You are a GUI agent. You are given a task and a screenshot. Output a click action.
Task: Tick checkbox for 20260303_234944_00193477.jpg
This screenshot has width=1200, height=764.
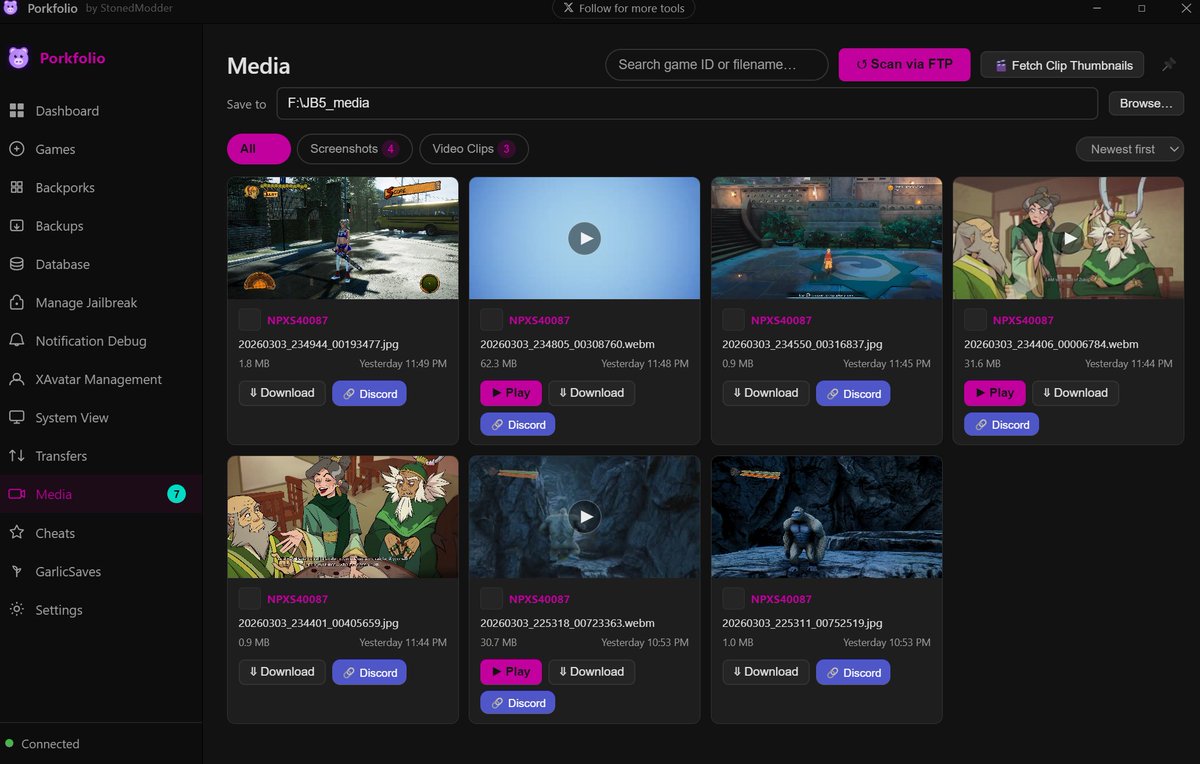point(249,320)
